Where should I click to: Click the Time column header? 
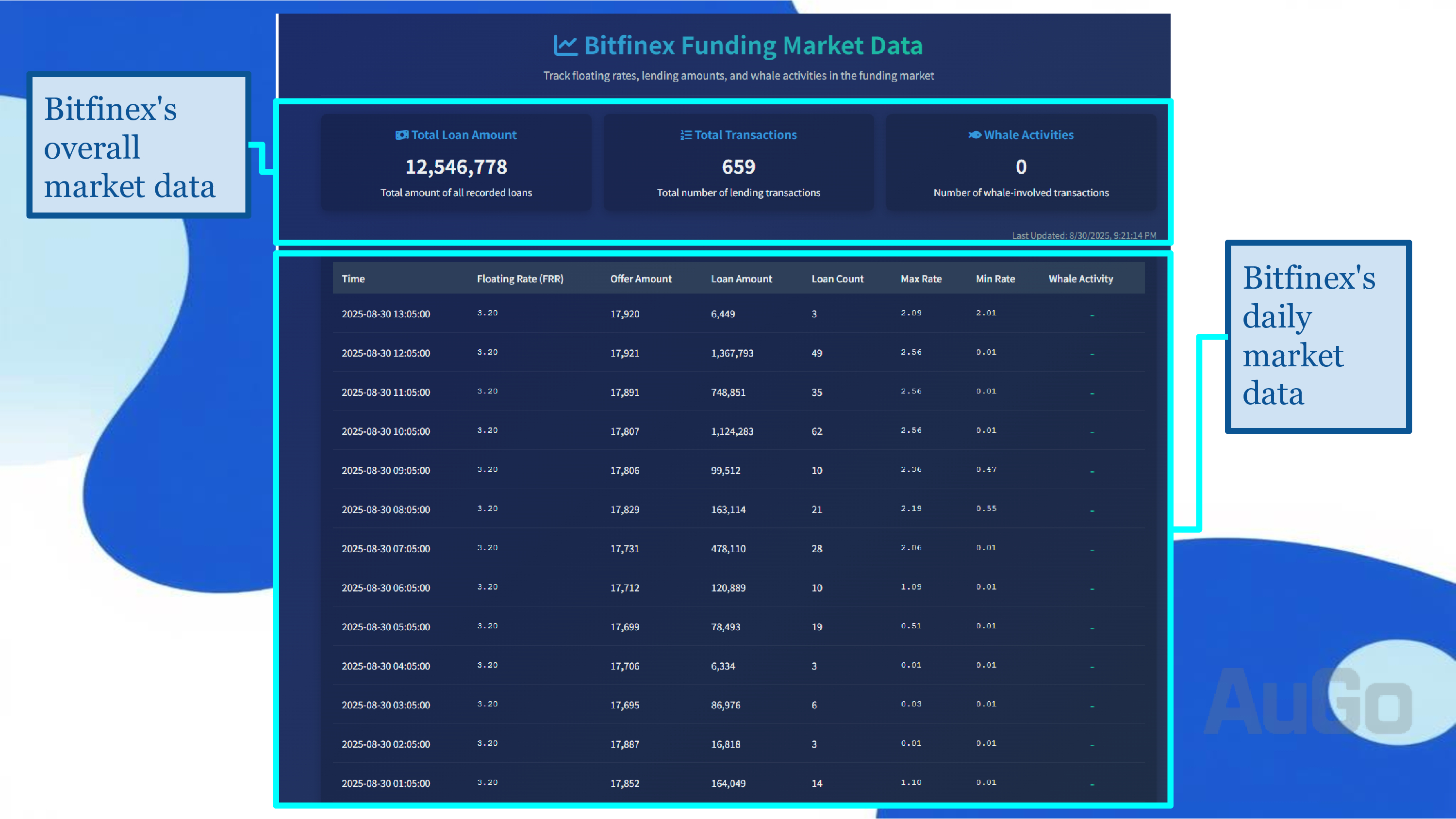pos(353,278)
